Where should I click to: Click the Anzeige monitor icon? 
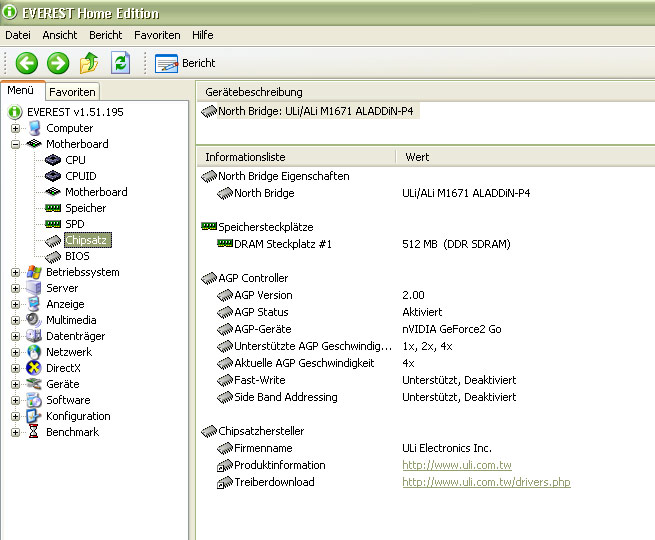pyautogui.click(x=33, y=304)
